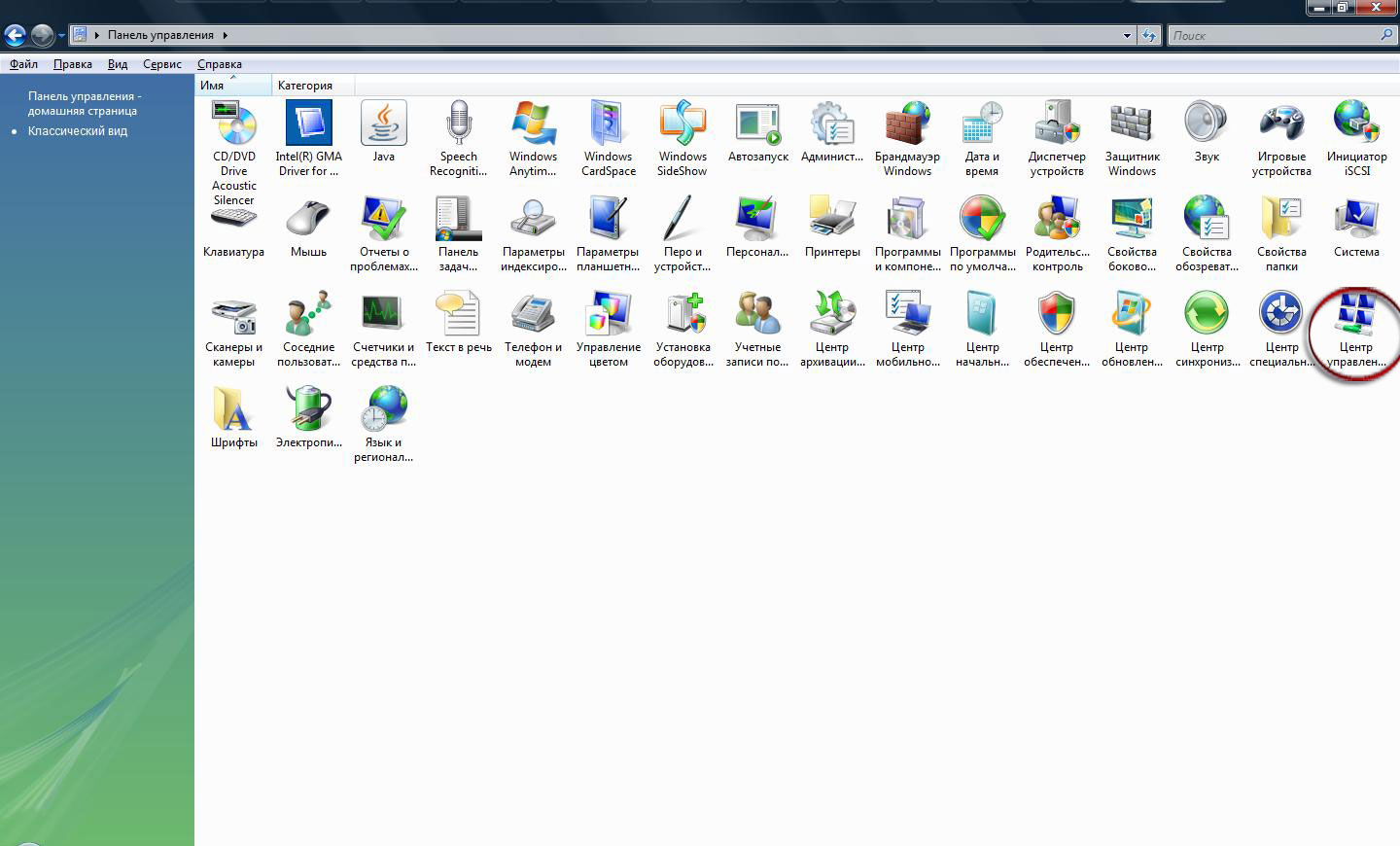Open Игровые устройства icon

pyautogui.click(x=1282, y=124)
